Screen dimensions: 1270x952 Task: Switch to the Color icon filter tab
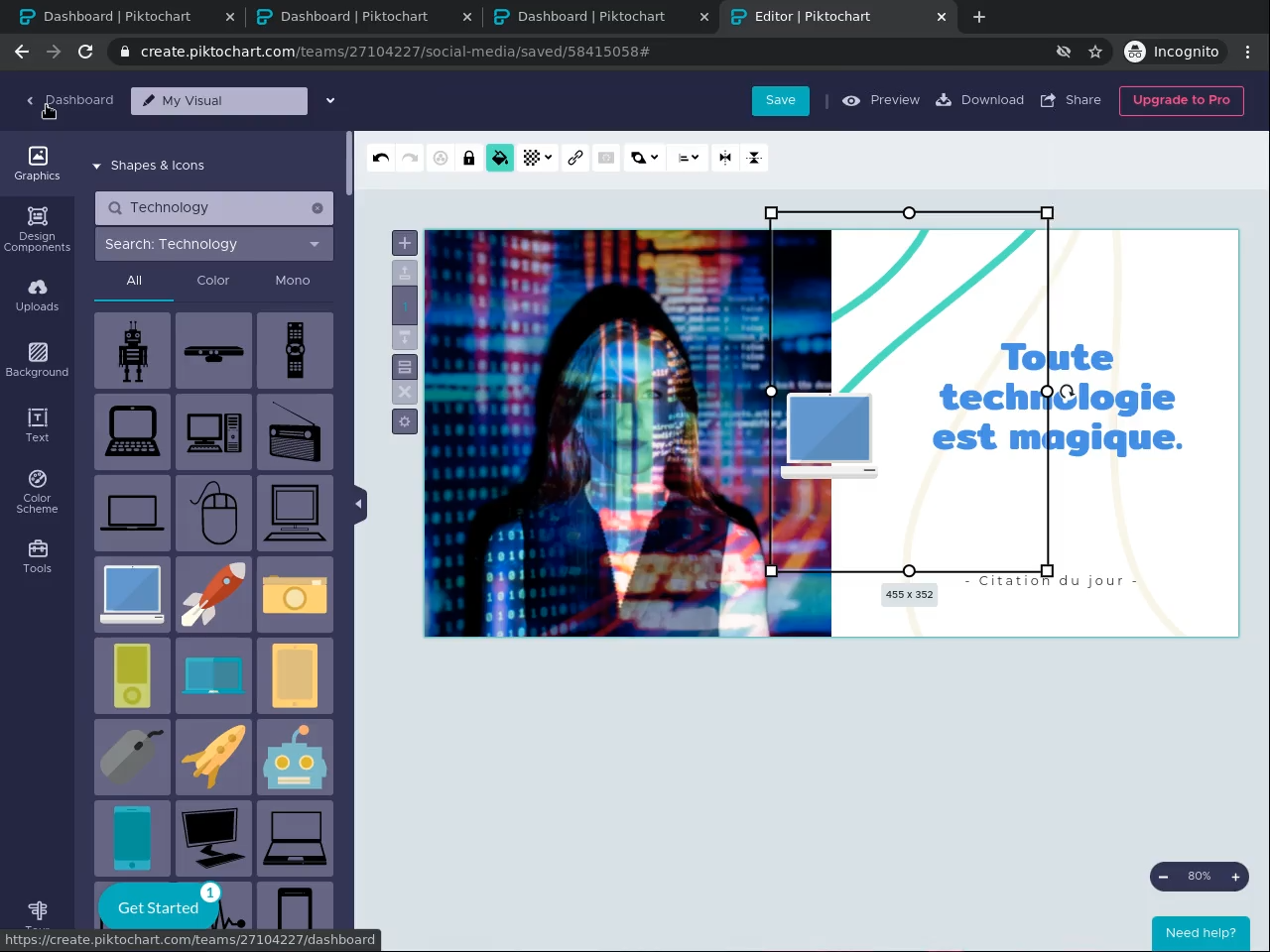pos(212,281)
